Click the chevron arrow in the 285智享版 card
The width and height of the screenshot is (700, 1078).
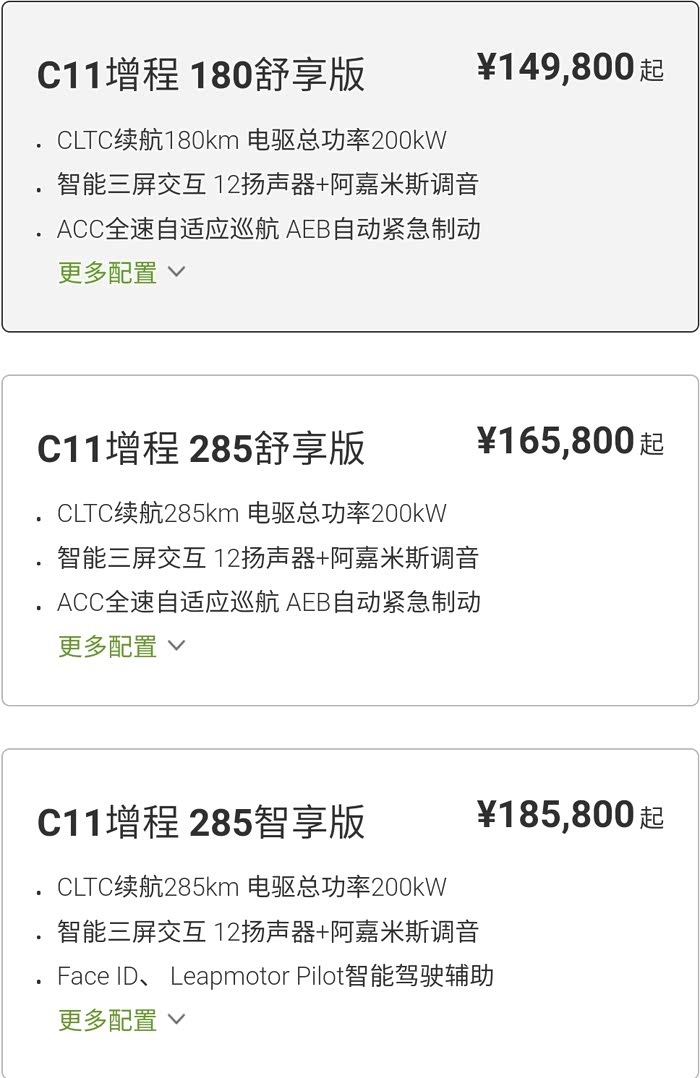pos(177,1019)
